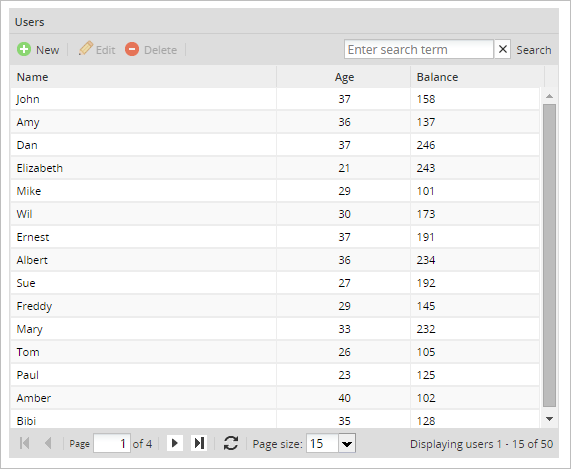Click the pencil Edit icon
The height and width of the screenshot is (469, 571).
pos(86,49)
